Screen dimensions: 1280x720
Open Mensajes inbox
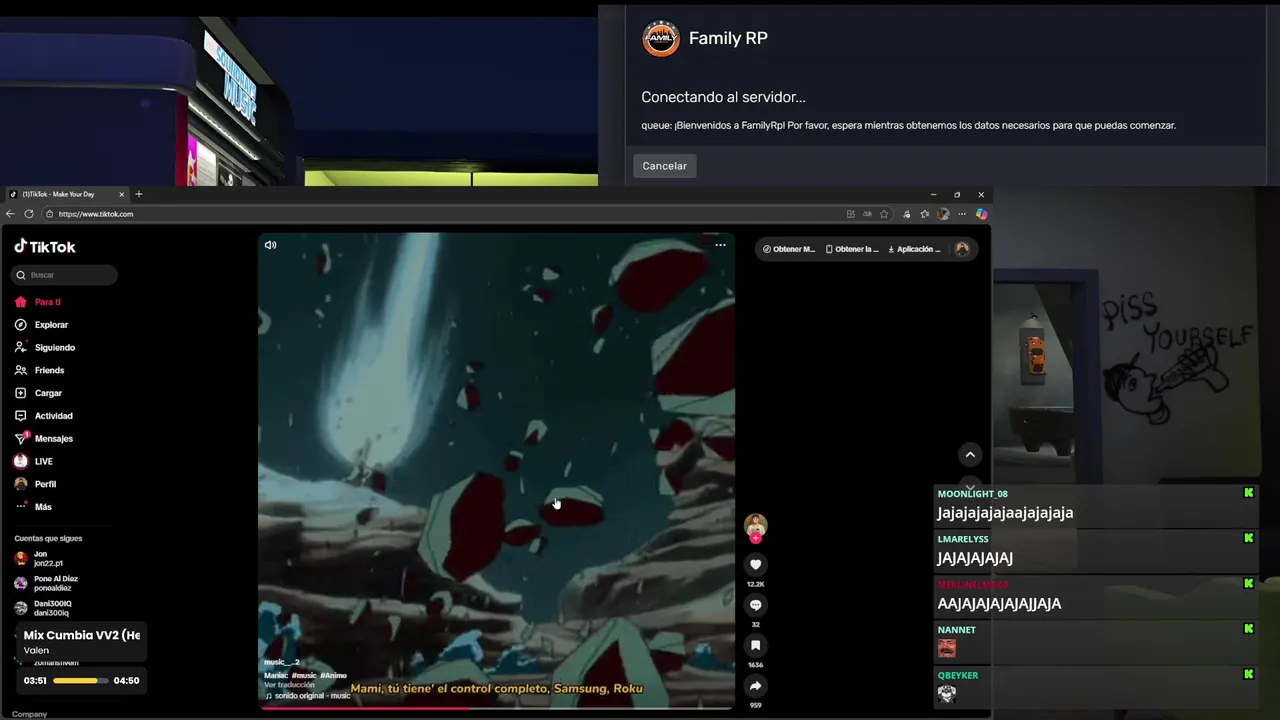(x=43, y=439)
